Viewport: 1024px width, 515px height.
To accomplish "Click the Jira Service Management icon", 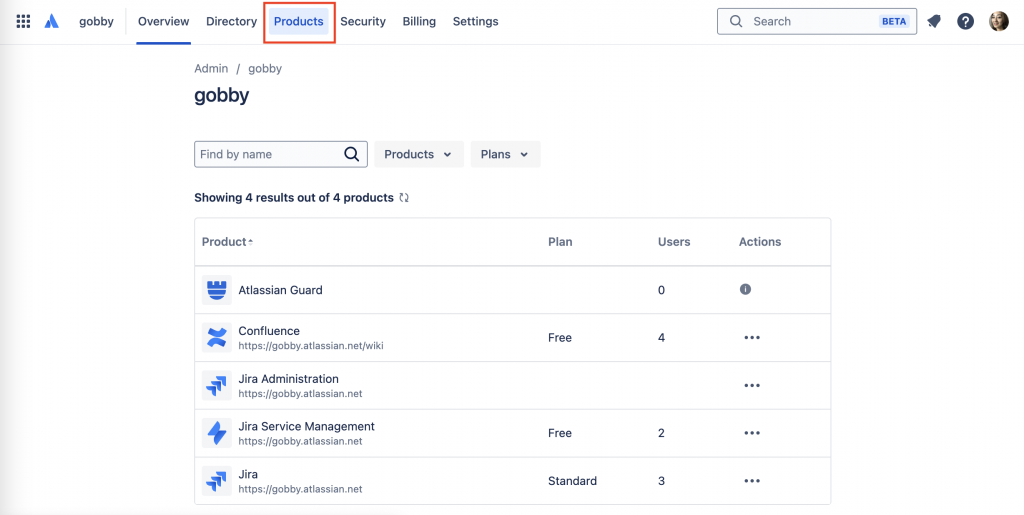I will tap(216, 433).
